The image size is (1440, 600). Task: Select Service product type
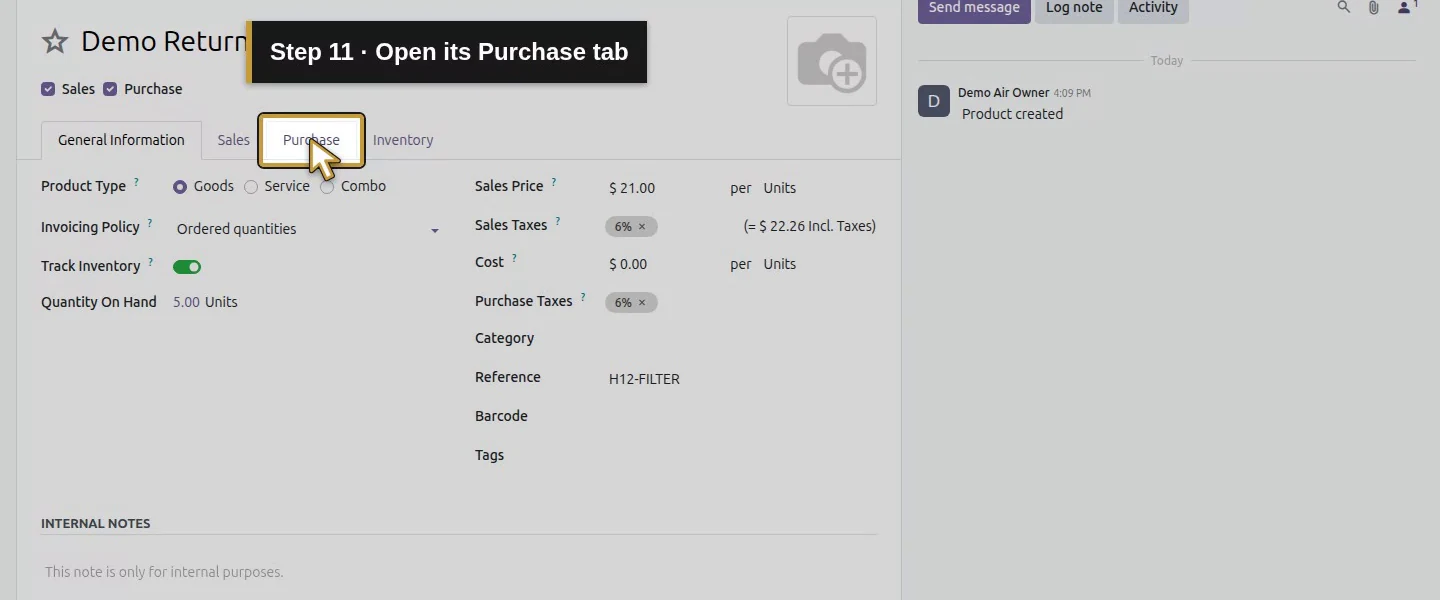pyautogui.click(x=251, y=187)
